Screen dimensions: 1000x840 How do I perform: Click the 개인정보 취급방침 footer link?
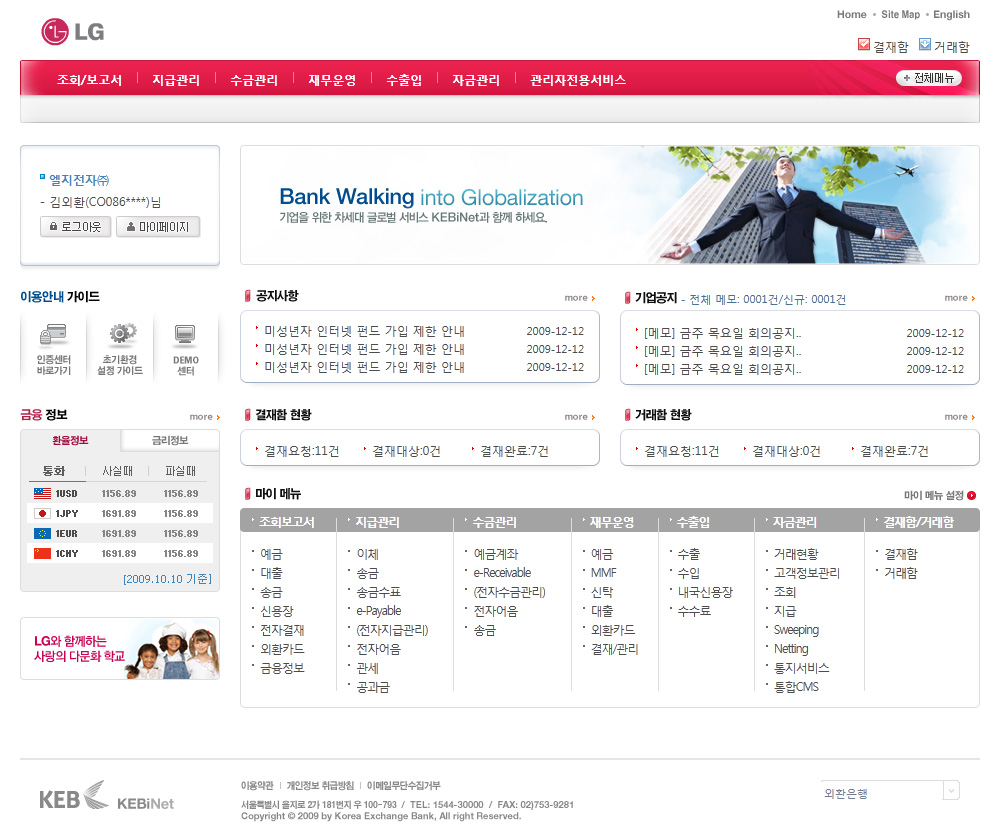pyautogui.click(x=320, y=785)
